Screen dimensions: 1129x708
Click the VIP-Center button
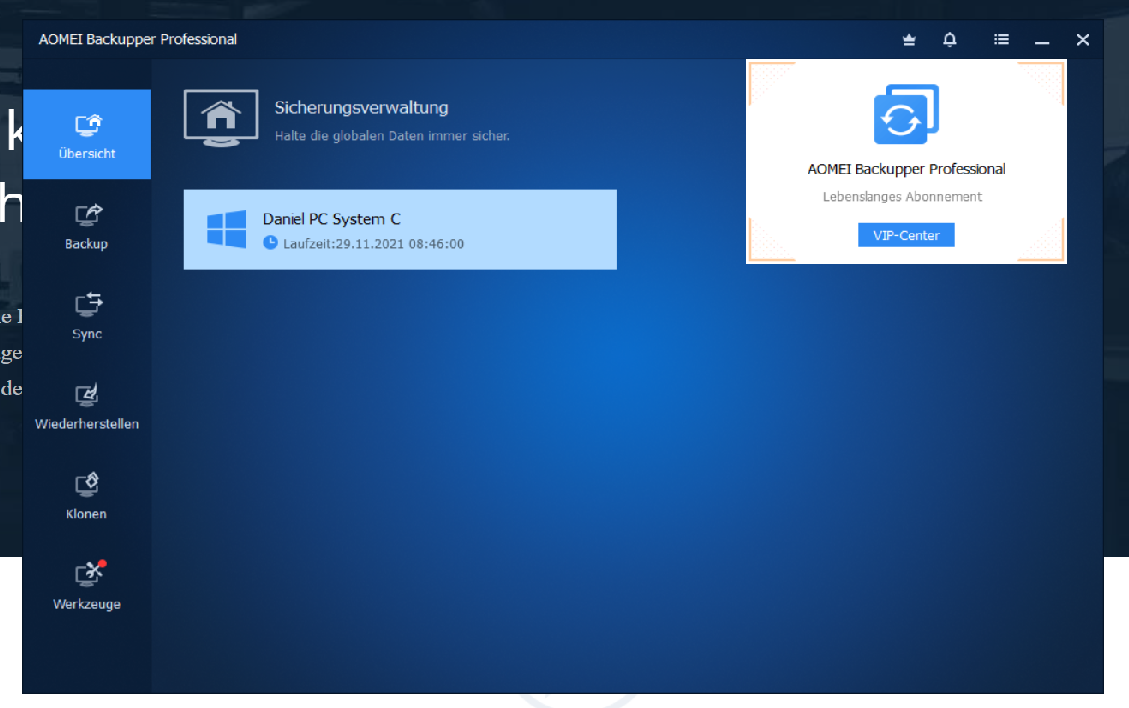(x=906, y=235)
